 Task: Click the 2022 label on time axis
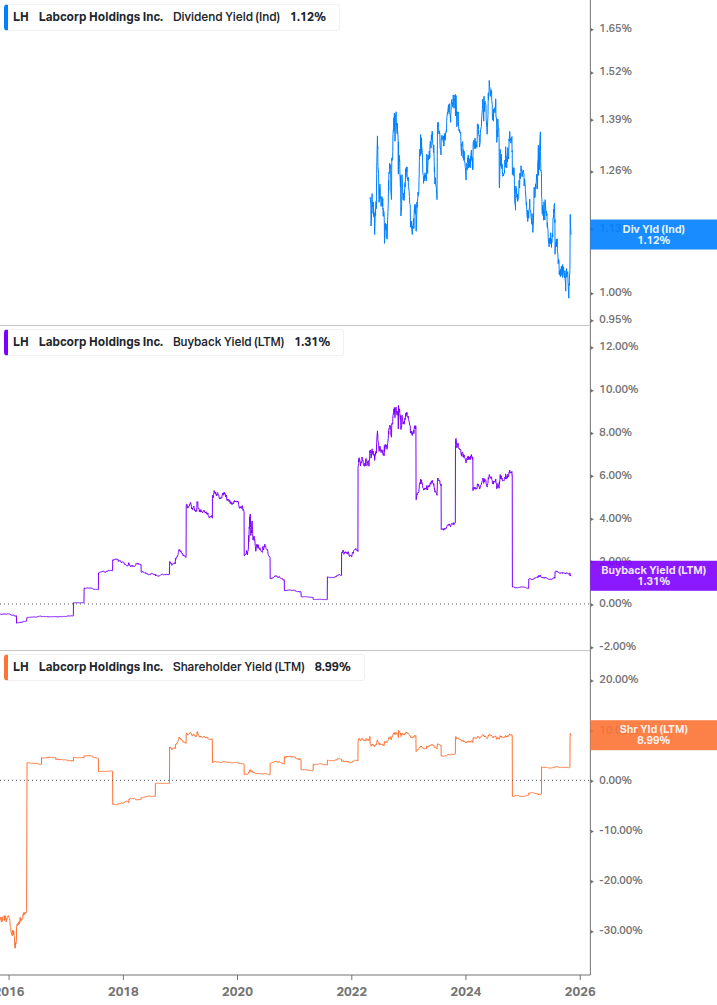point(351,992)
